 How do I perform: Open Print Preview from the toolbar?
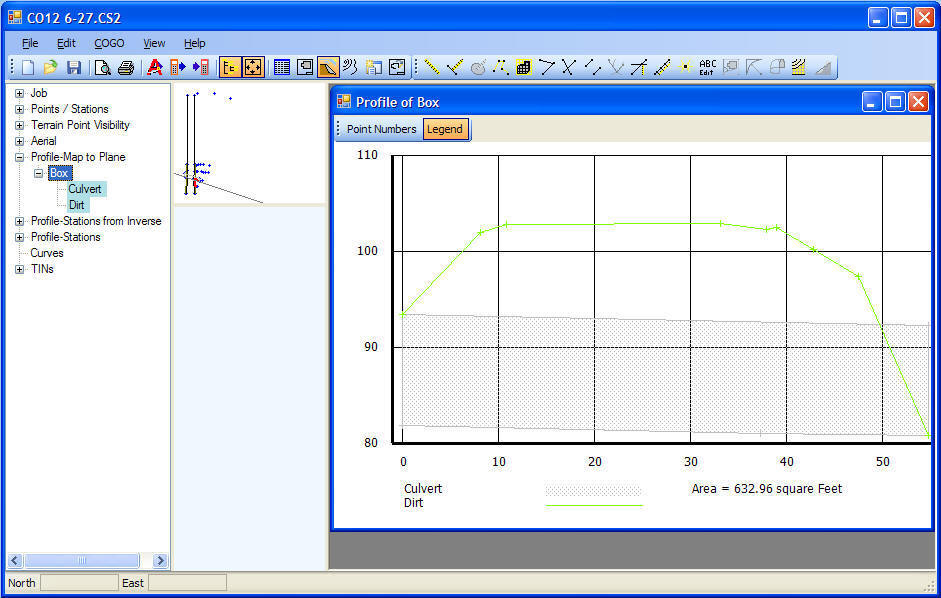(102, 68)
